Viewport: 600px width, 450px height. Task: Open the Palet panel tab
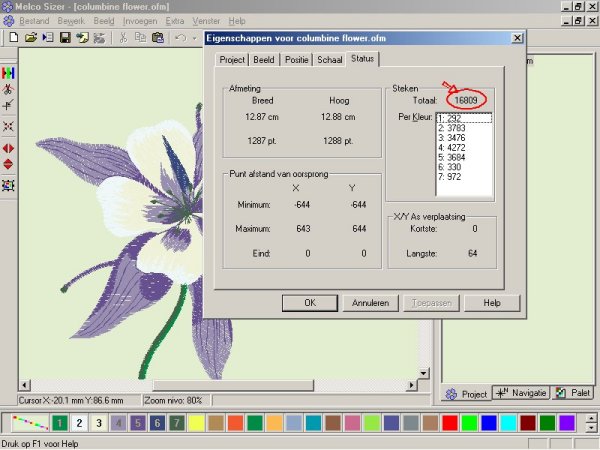pyautogui.click(x=572, y=393)
